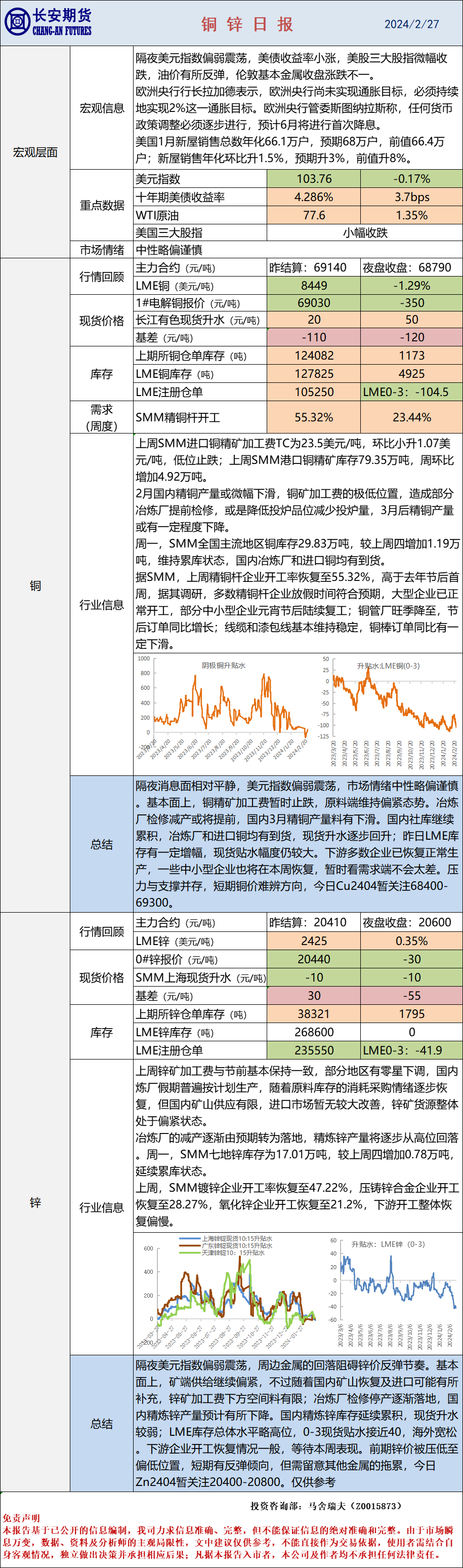This screenshot has height=1568, width=463.
Task: Select the 美元指数 value 103.76
Action: point(314,179)
